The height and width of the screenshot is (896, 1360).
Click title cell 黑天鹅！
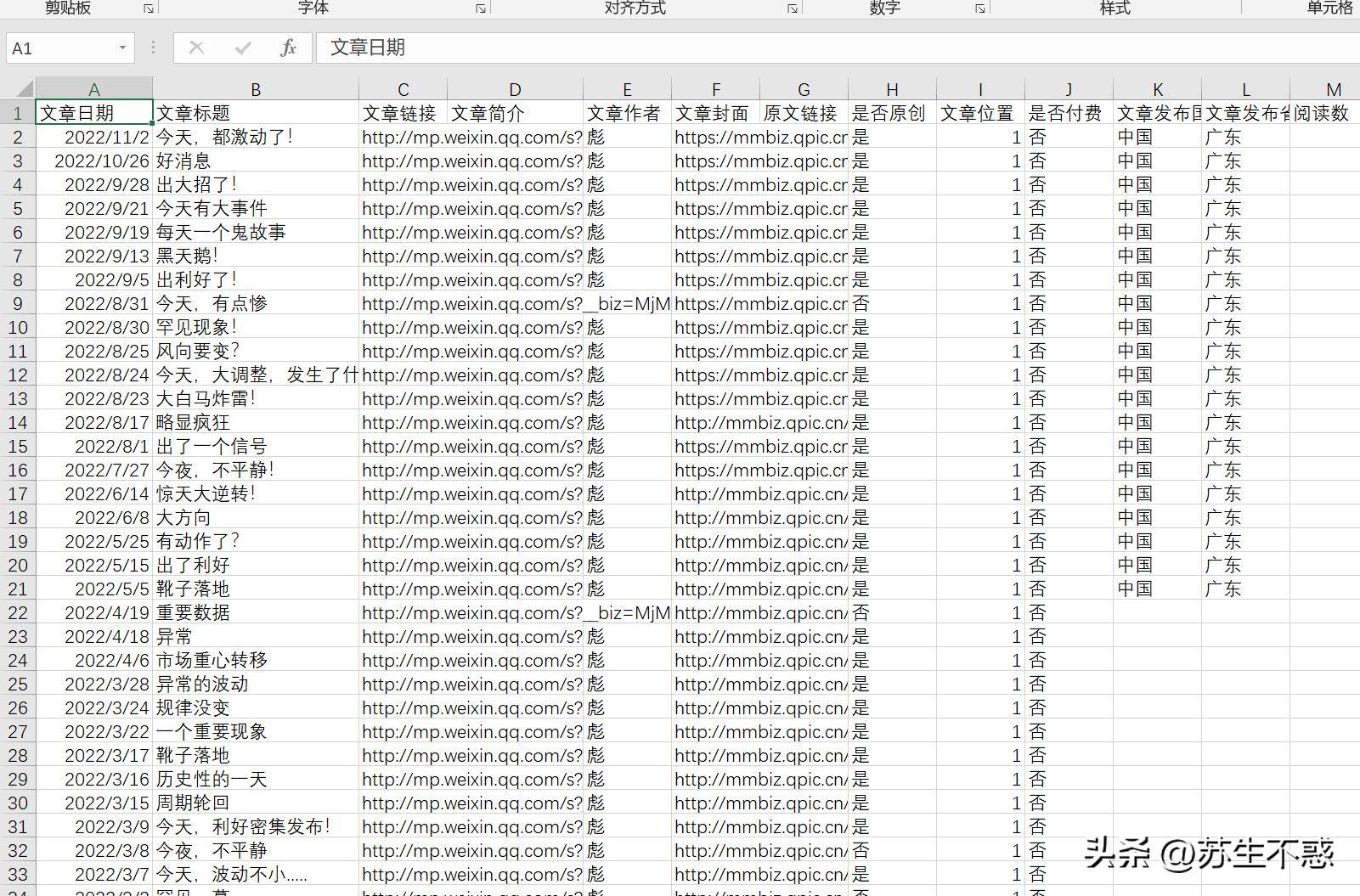point(256,256)
